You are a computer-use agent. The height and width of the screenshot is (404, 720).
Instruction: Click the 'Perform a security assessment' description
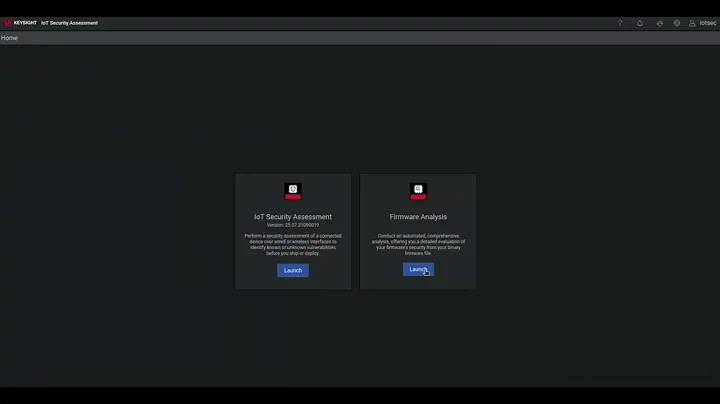(292, 244)
